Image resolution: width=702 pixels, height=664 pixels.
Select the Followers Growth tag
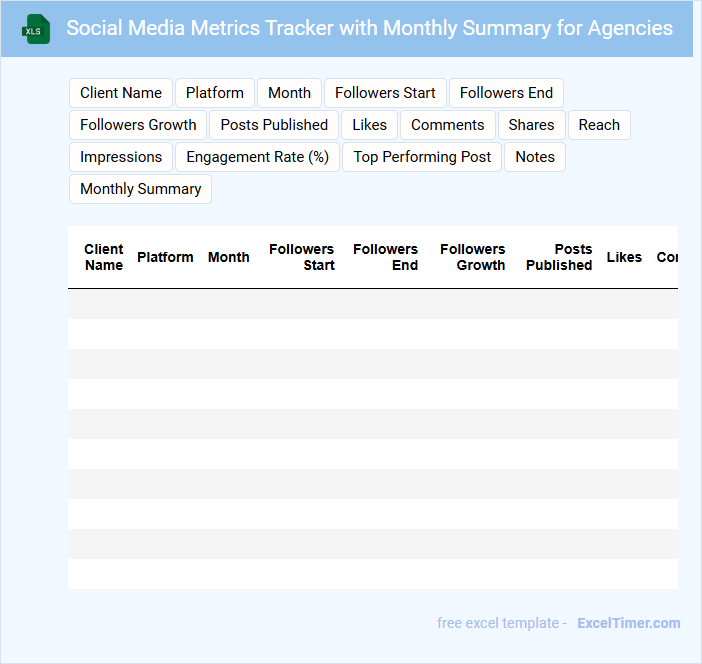point(138,125)
